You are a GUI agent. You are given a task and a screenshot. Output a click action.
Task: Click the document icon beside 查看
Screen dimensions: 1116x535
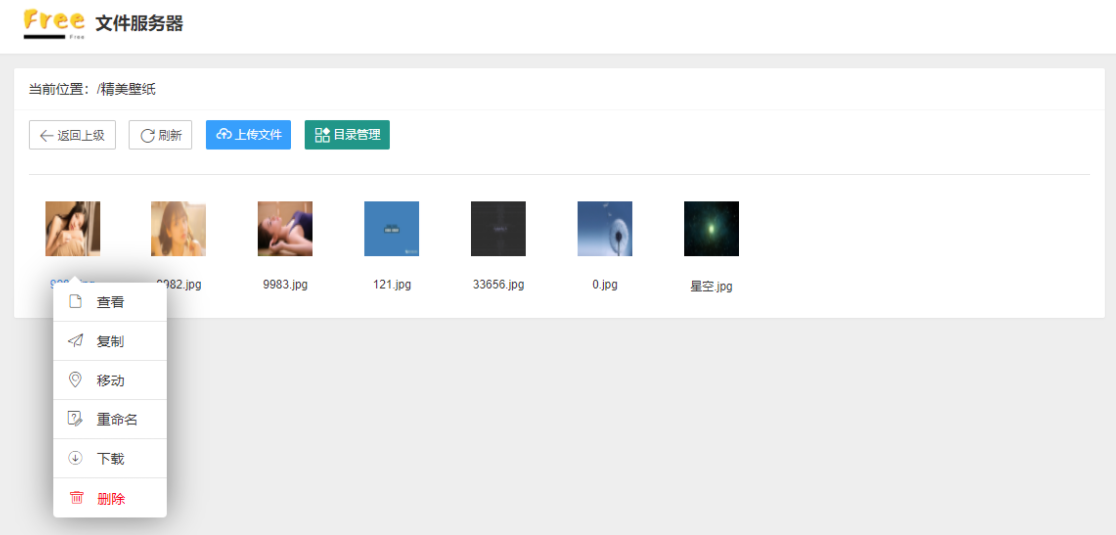point(75,302)
